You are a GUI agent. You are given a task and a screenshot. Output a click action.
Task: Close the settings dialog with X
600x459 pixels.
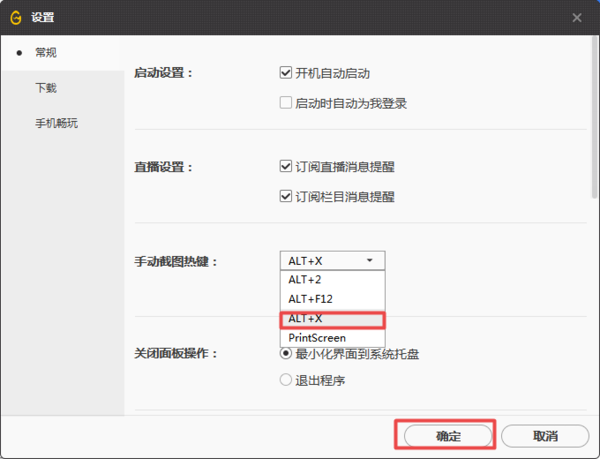tap(577, 17)
